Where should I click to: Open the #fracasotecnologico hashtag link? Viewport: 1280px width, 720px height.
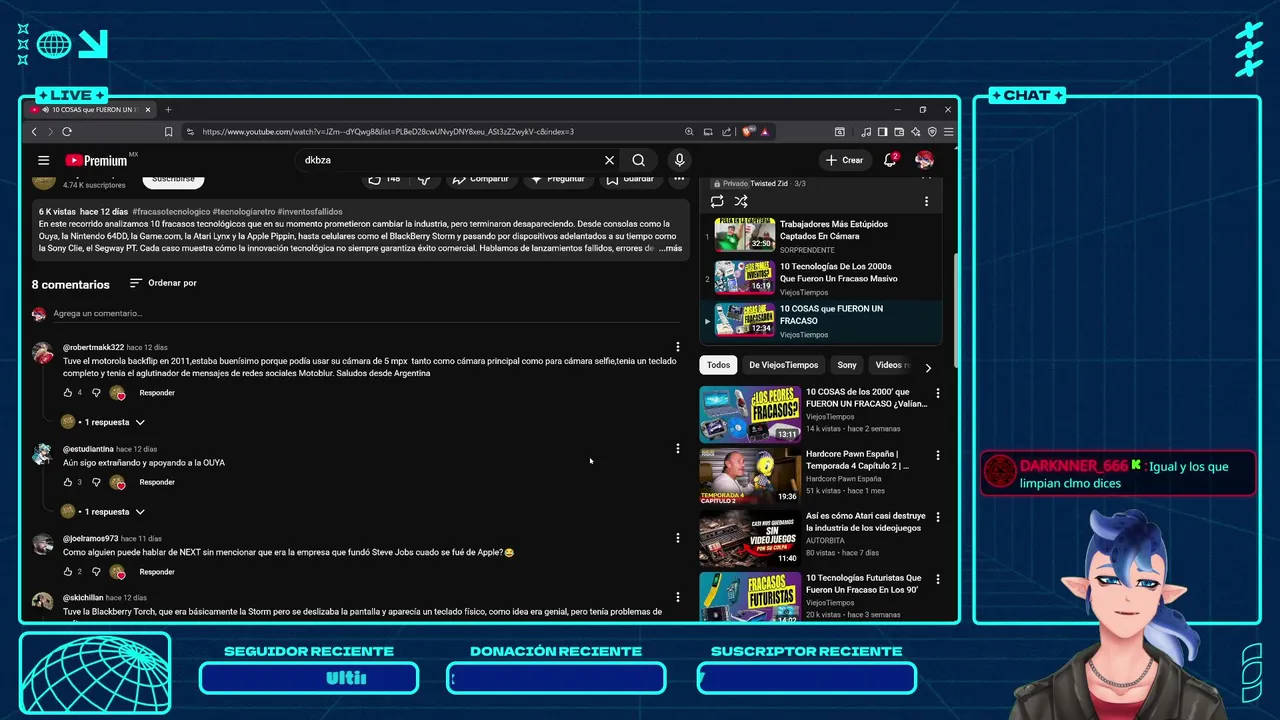pyautogui.click(x=171, y=212)
